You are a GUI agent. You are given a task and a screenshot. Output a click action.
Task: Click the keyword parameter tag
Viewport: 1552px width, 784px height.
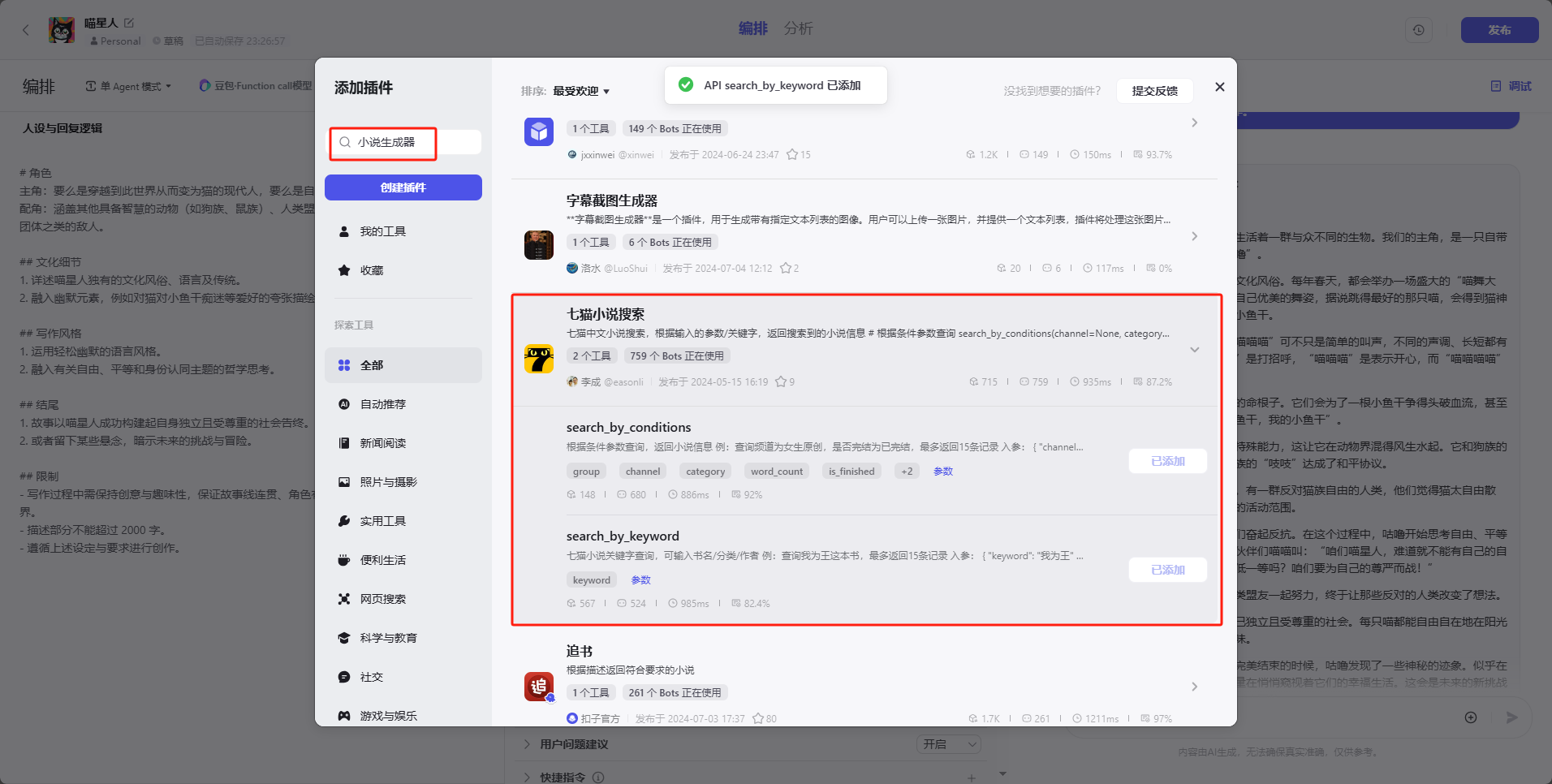tap(592, 580)
